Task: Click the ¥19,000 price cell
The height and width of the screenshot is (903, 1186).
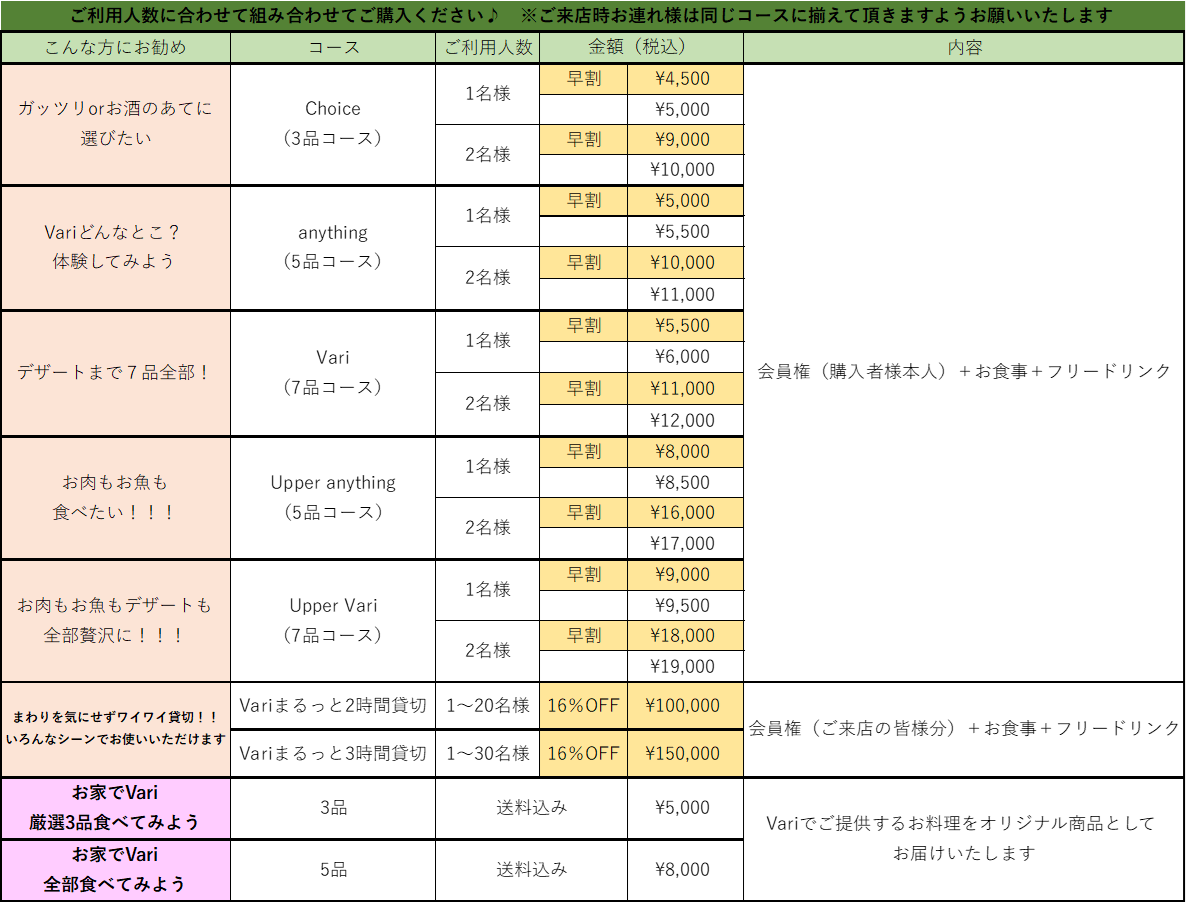Action: tap(684, 666)
